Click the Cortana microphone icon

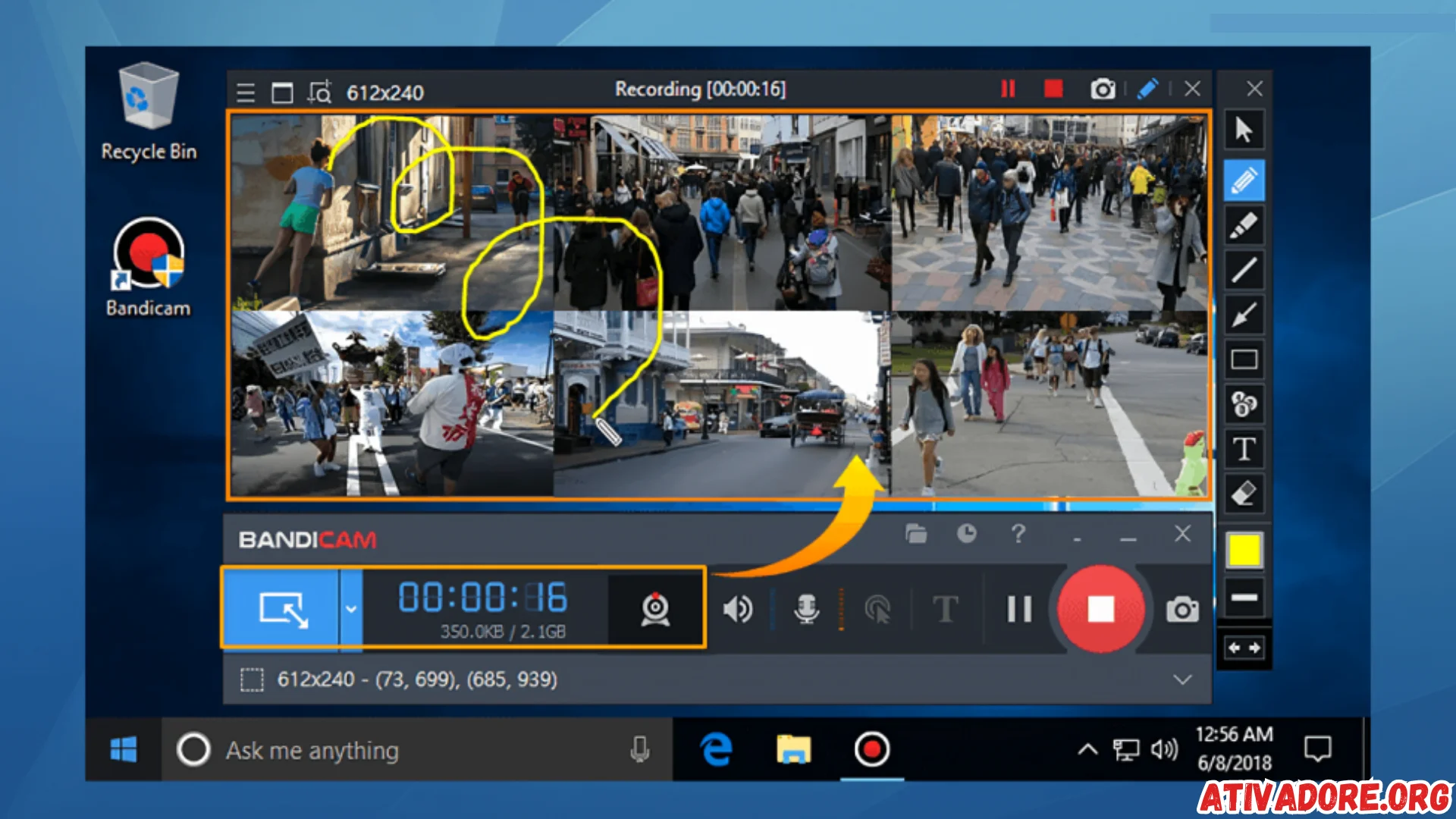pos(640,750)
